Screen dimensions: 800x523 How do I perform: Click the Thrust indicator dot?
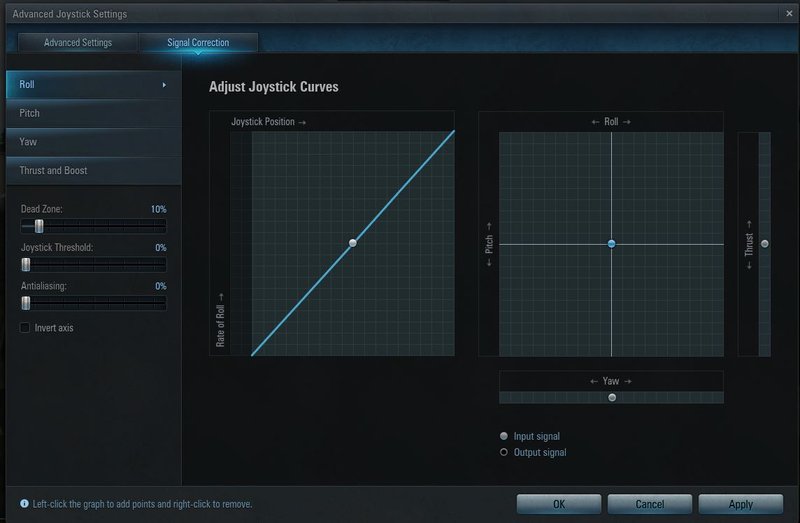(x=764, y=243)
